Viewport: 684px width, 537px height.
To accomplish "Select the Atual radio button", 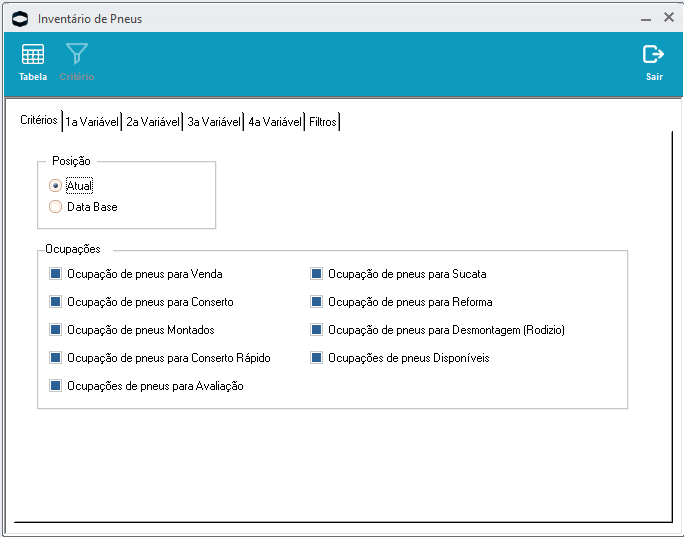I will point(55,185).
